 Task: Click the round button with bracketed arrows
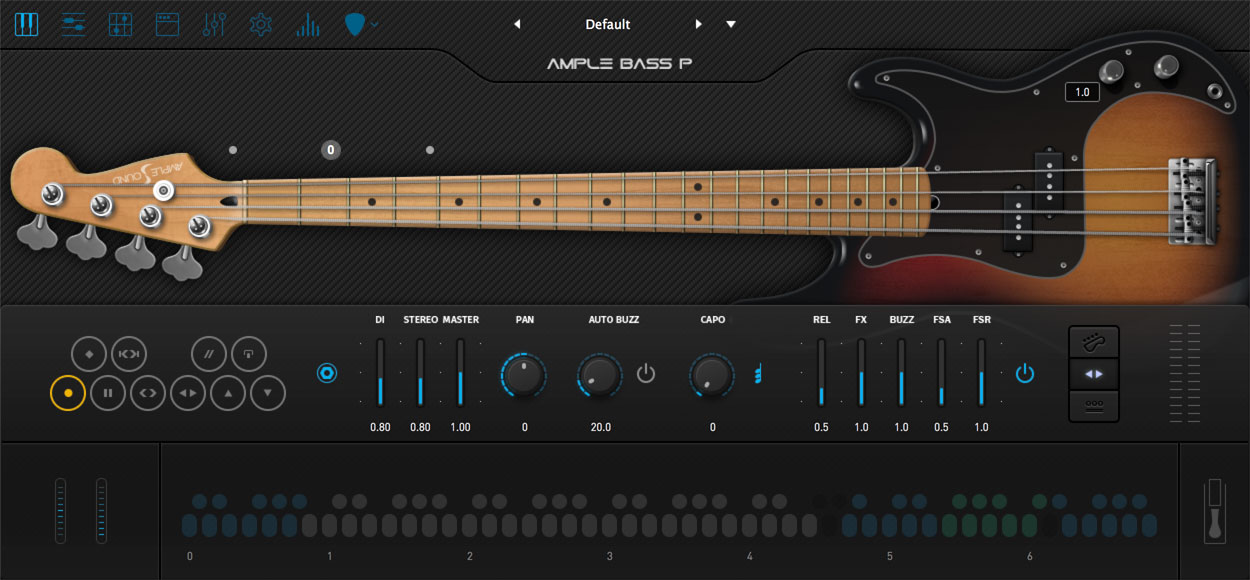129,354
